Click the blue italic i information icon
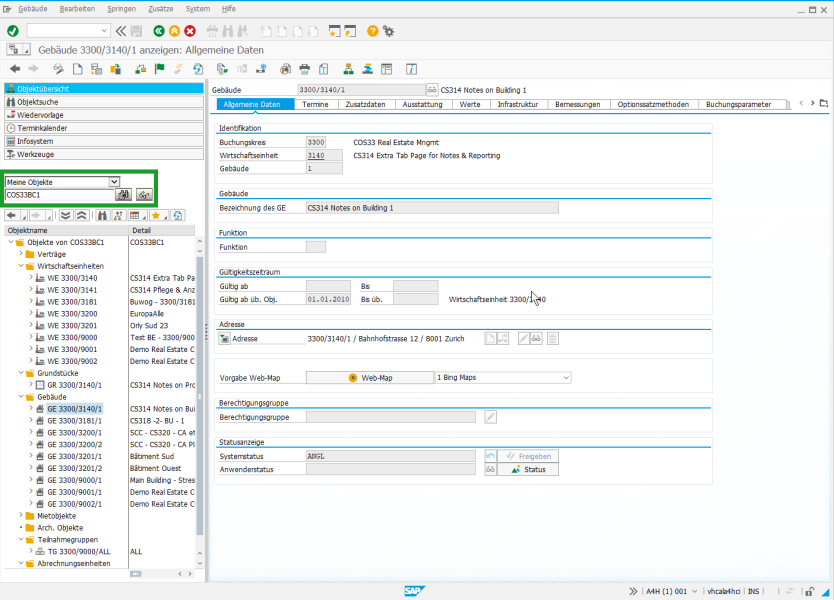Viewport: 834px width, 600px height. click(411, 69)
